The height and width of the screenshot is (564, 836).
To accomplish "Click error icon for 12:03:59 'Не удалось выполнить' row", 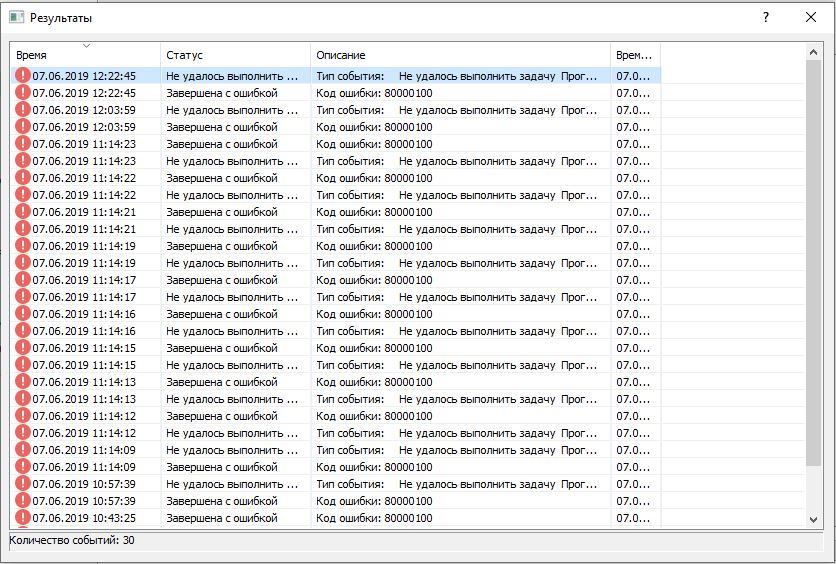I will pos(22,110).
